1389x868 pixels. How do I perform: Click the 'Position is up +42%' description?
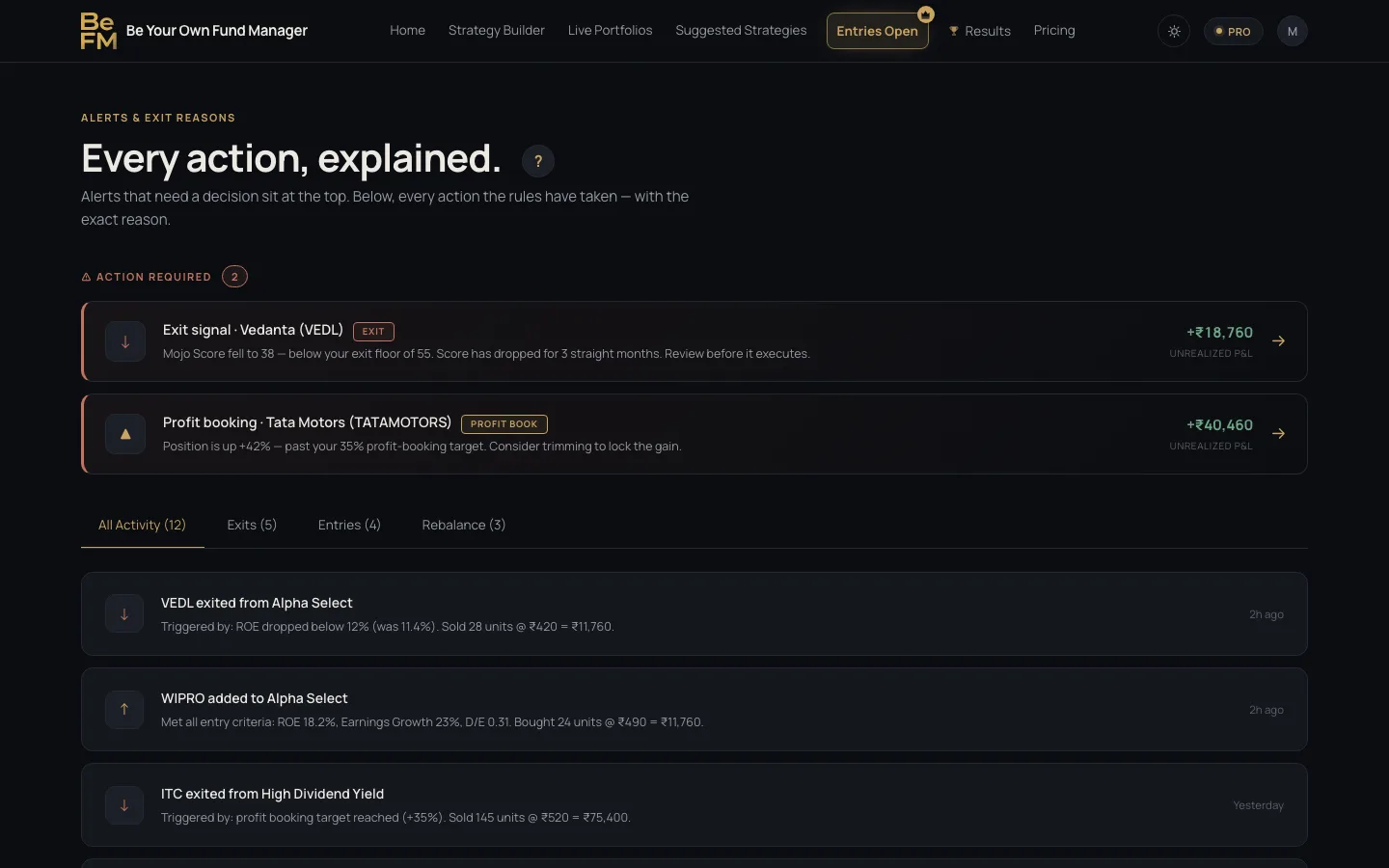point(422,447)
